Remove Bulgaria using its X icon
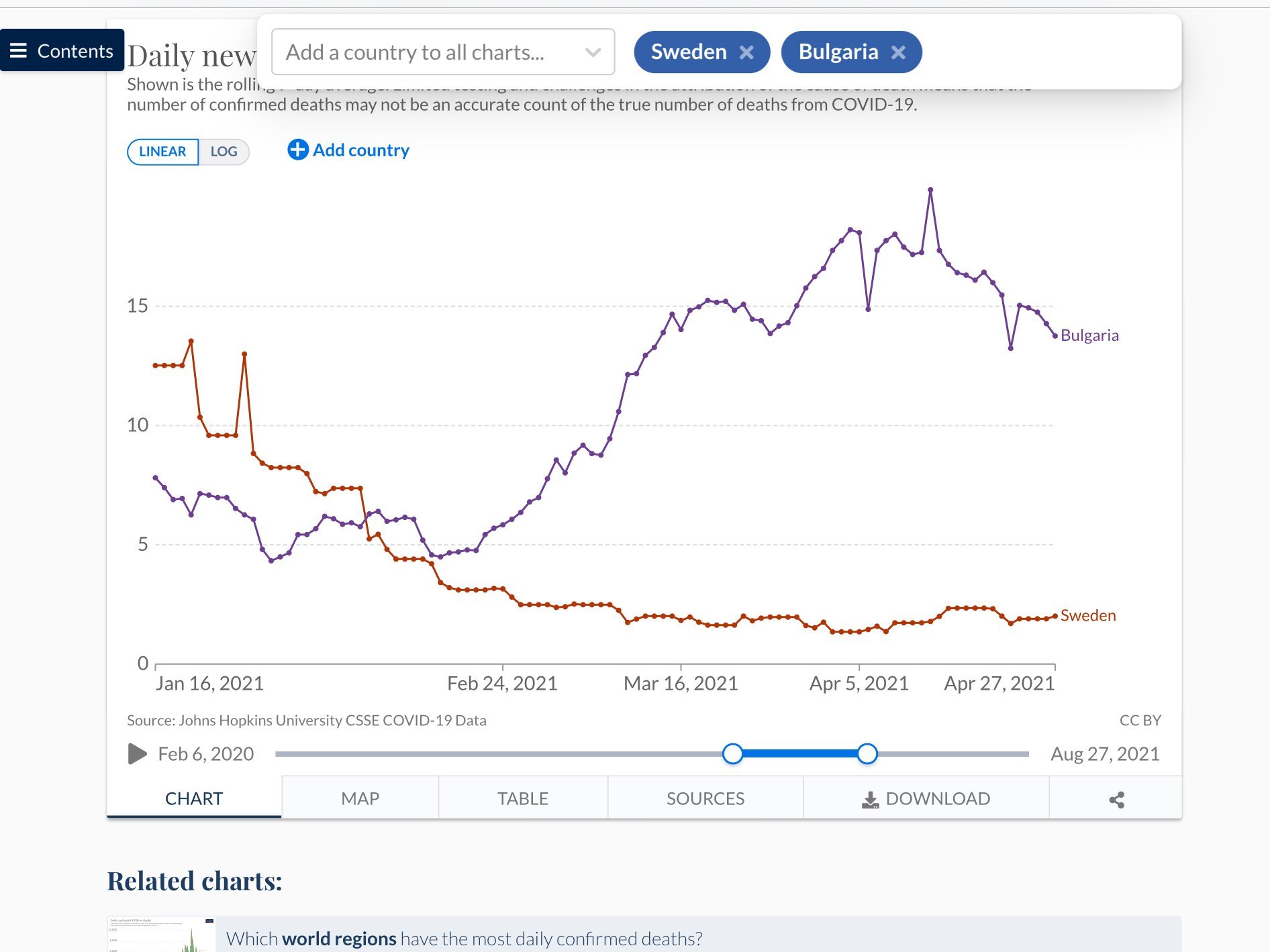This screenshot has width=1270, height=952. (x=898, y=52)
